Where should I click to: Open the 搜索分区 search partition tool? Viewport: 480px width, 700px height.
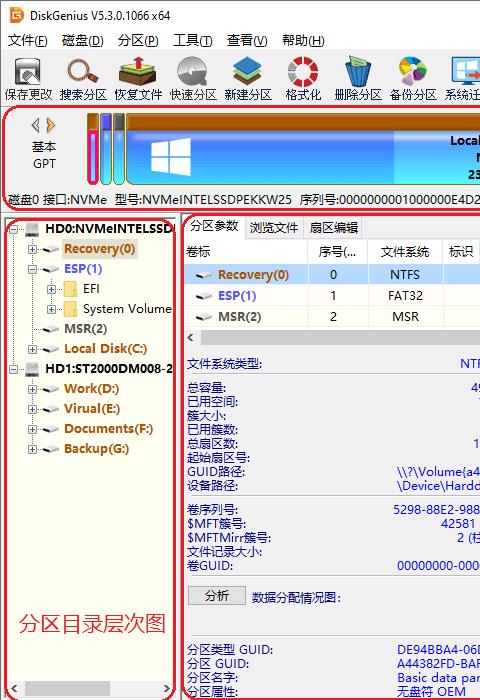tap(83, 78)
